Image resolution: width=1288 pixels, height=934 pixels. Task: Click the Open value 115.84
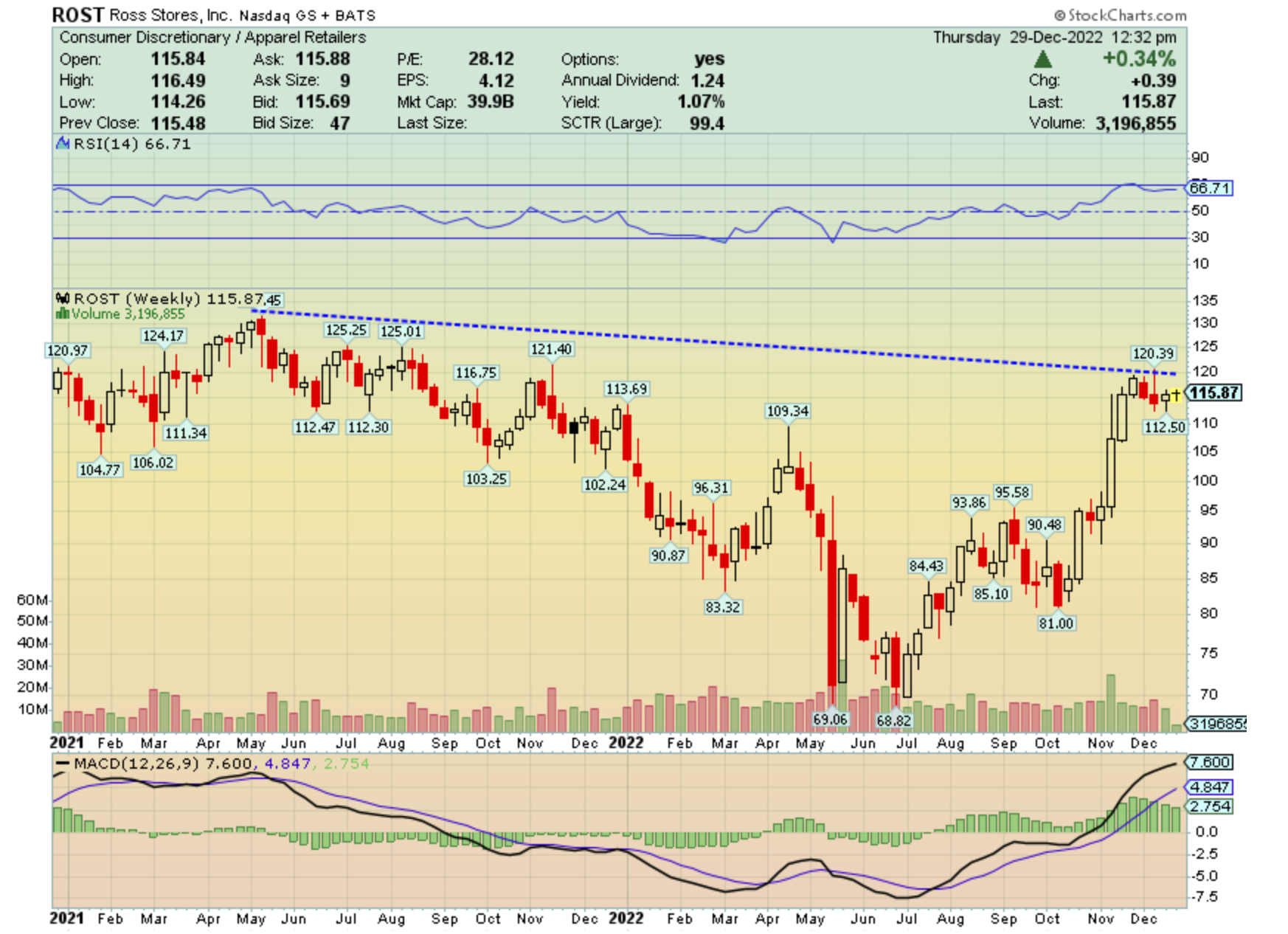(178, 59)
